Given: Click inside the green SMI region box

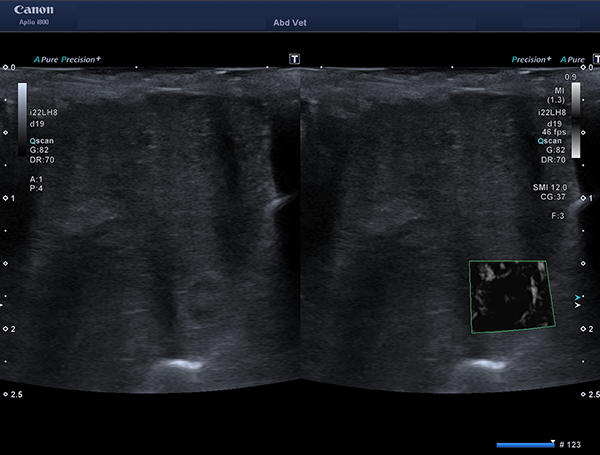Looking at the screenshot, I should point(512,297).
